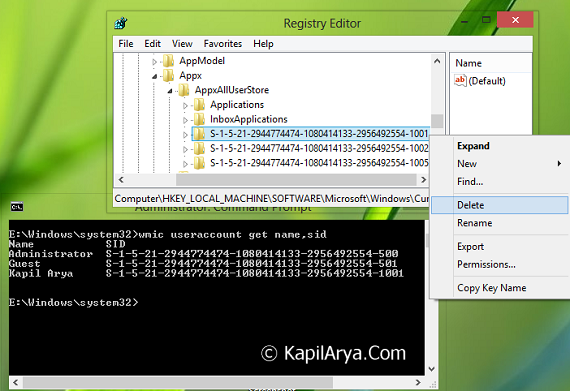Click the (Default) string value icon

pos(460,80)
